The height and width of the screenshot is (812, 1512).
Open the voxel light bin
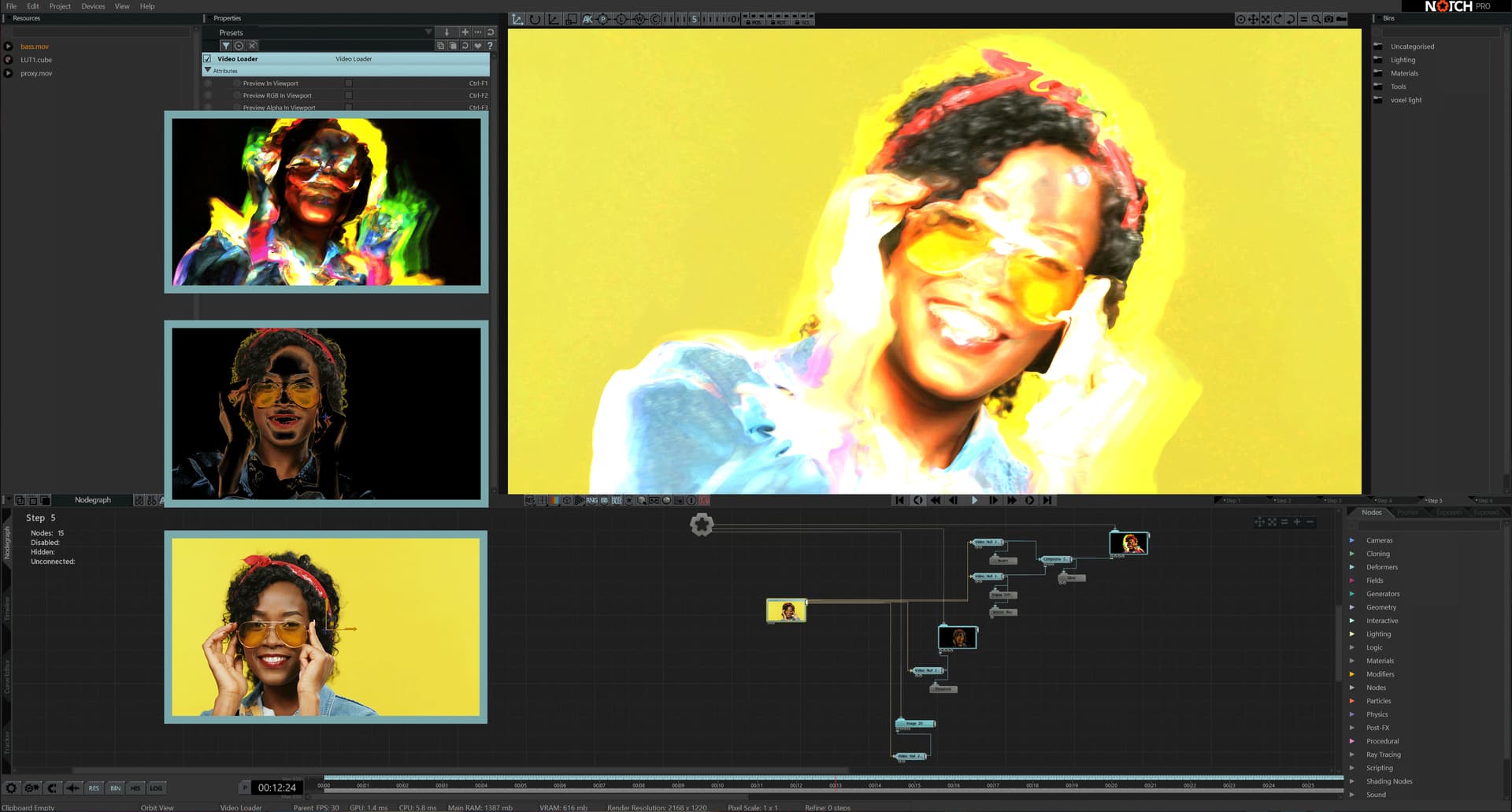pos(1406,100)
